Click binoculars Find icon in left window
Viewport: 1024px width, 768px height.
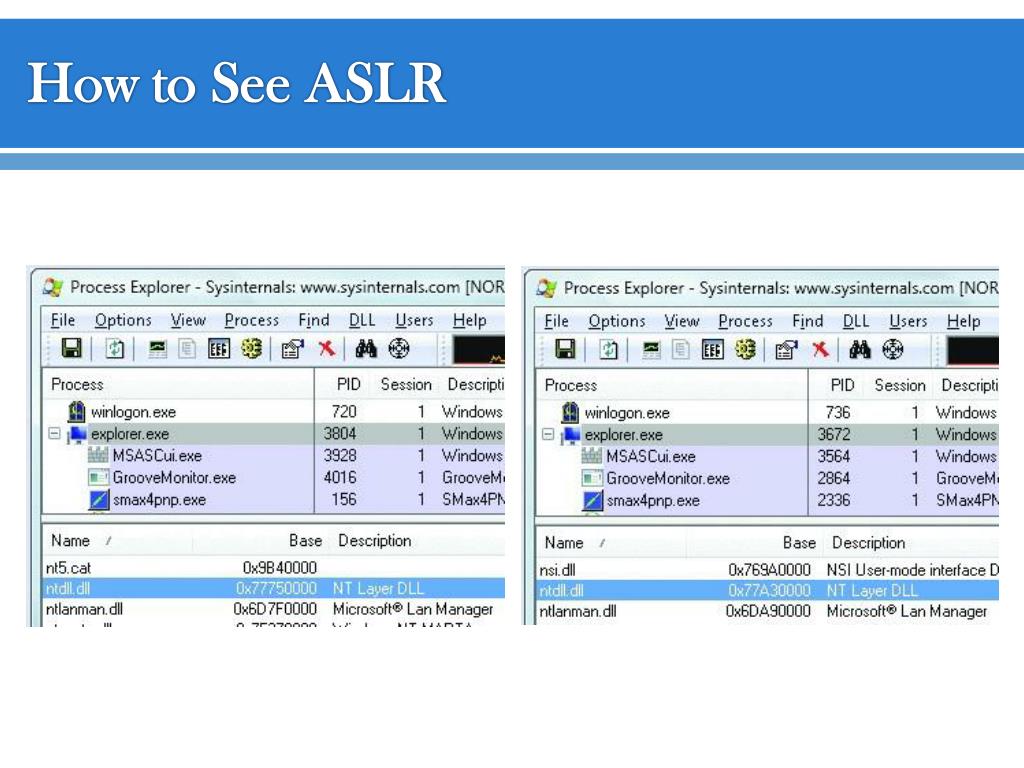(366, 348)
